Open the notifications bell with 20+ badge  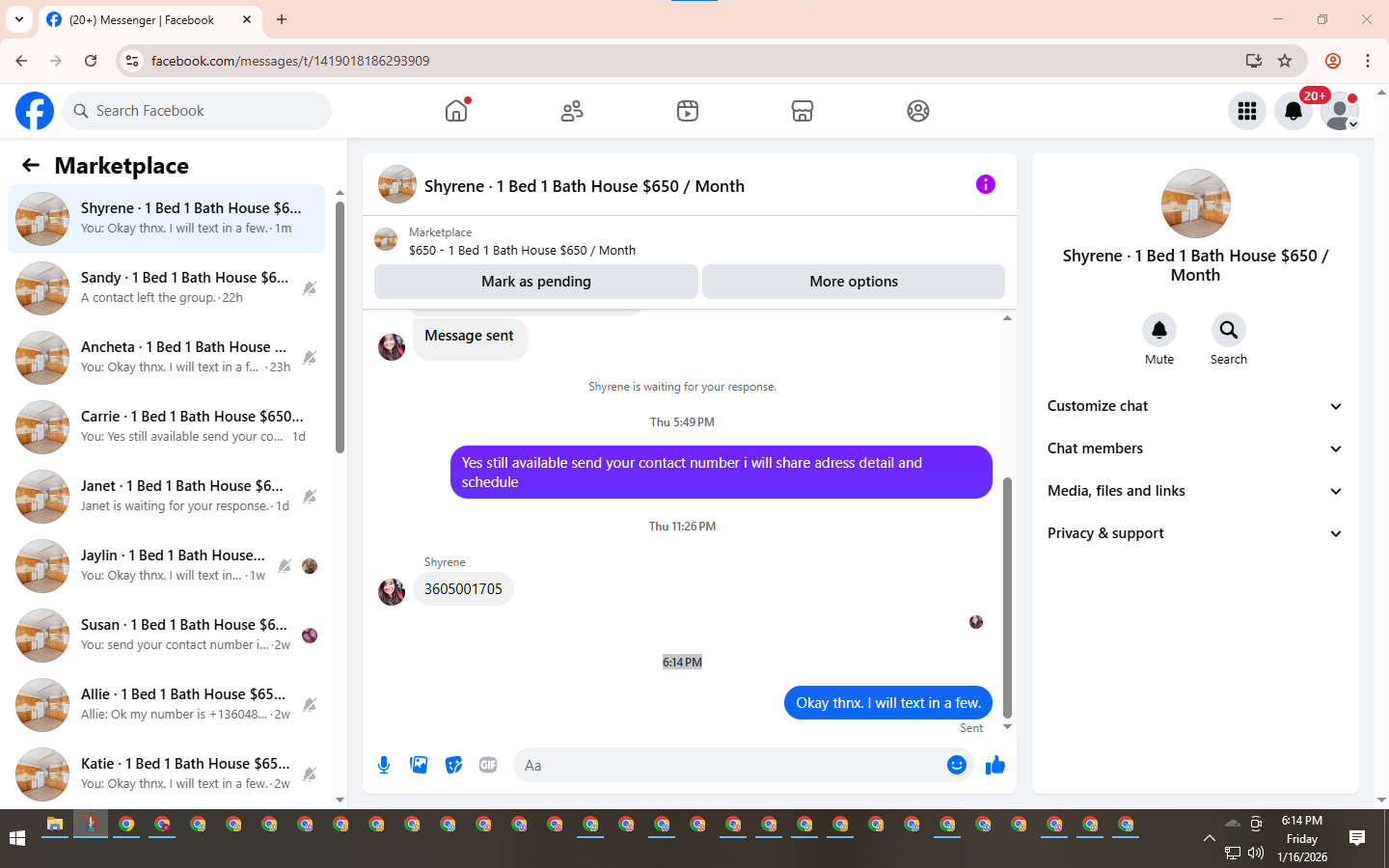pos(1294,111)
